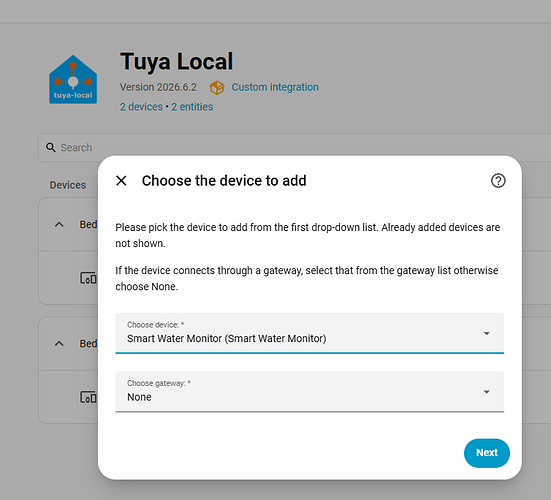This screenshot has width=551, height=500.
Task: Click the Choose the device to add heading
Action: coord(224,181)
